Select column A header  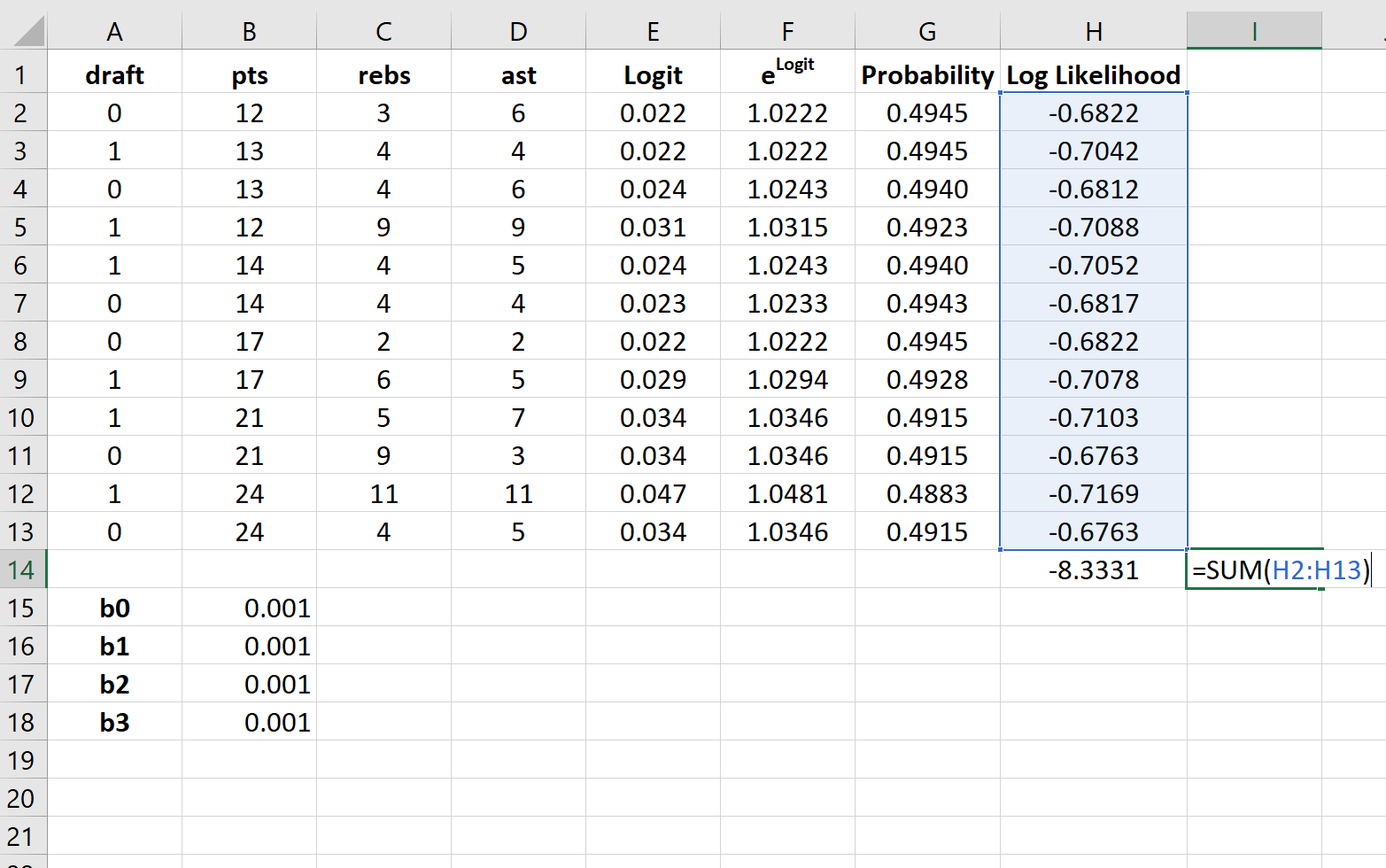pos(114,32)
